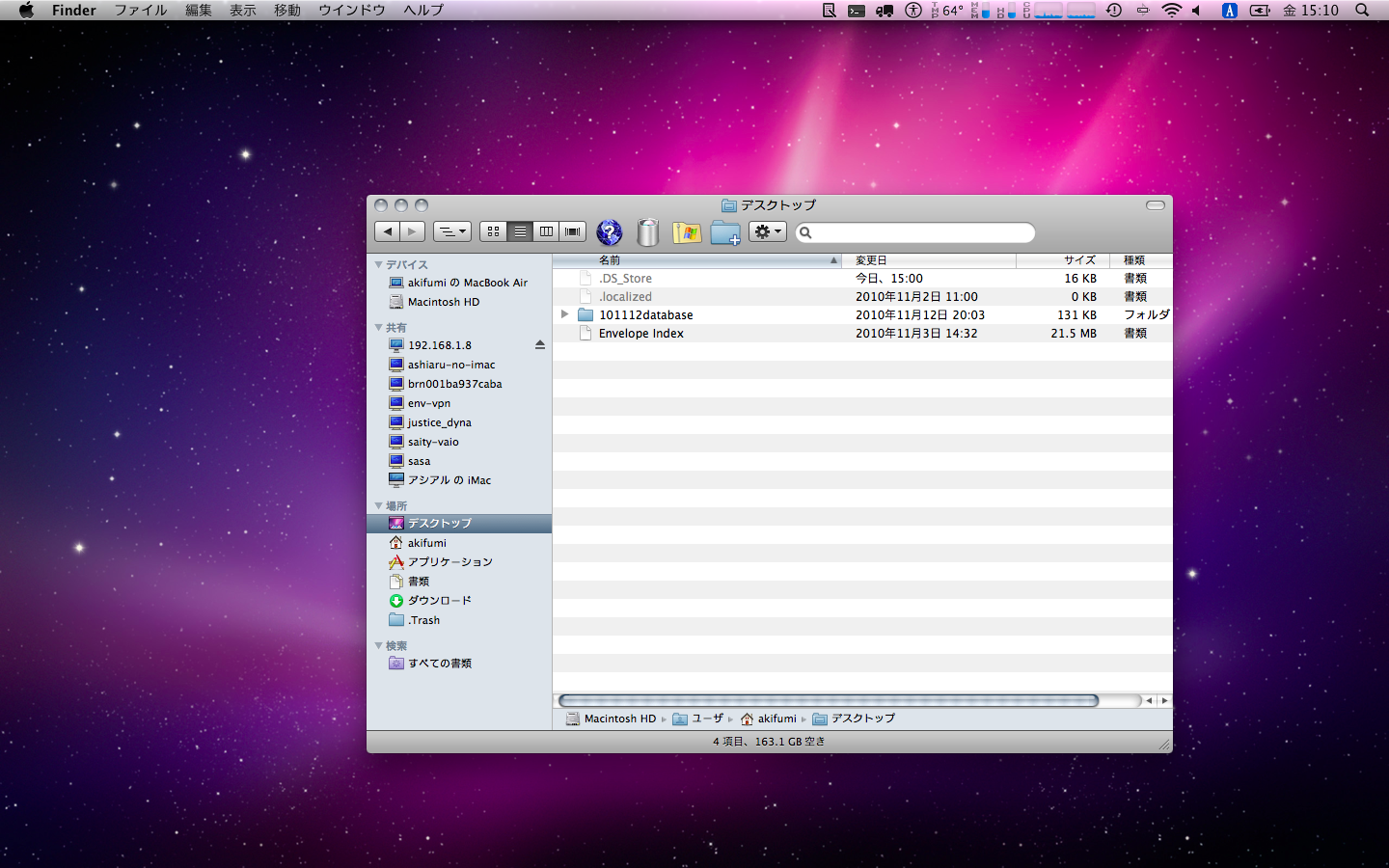The height and width of the screenshot is (868, 1389).
Task: Switch to column view mode
Action: [546, 231]
